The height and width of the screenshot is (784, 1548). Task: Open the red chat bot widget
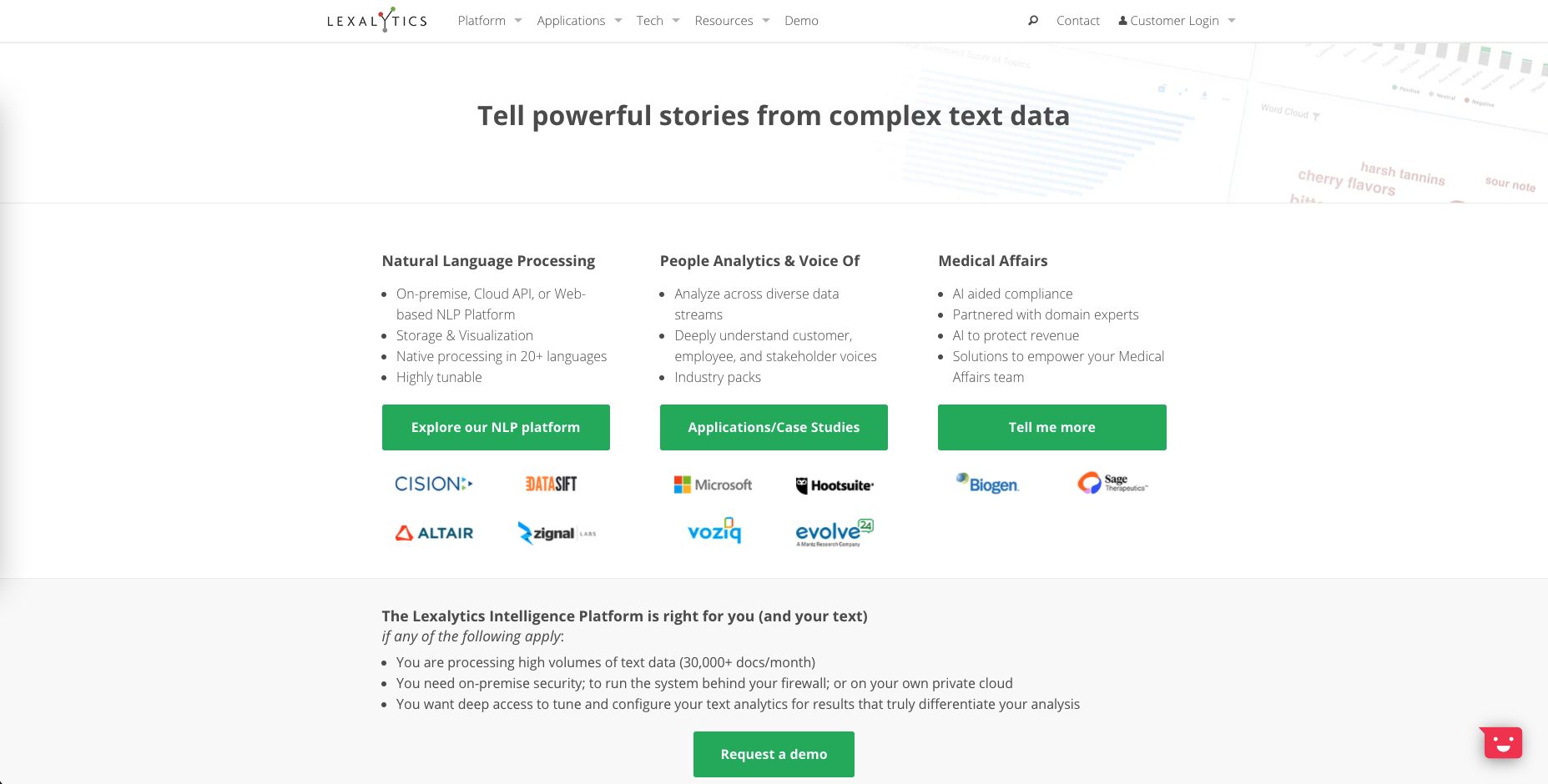(1502, 742)
